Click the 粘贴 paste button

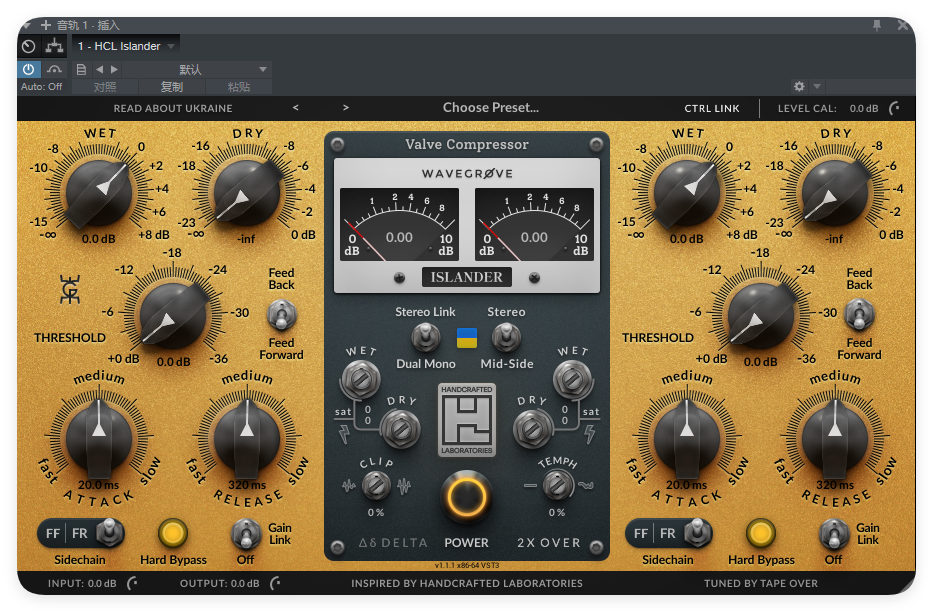coord(239,87)
